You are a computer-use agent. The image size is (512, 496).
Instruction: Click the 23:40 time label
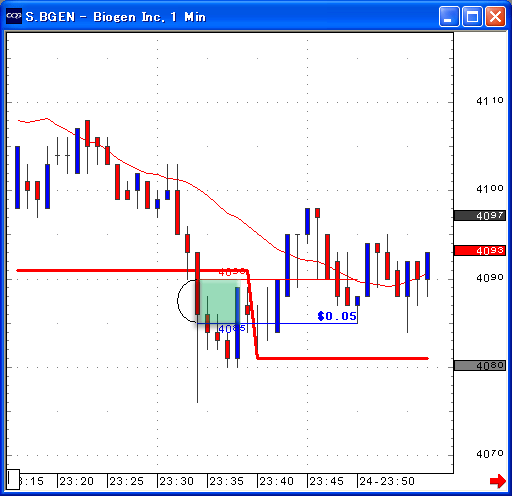[276, 481]
